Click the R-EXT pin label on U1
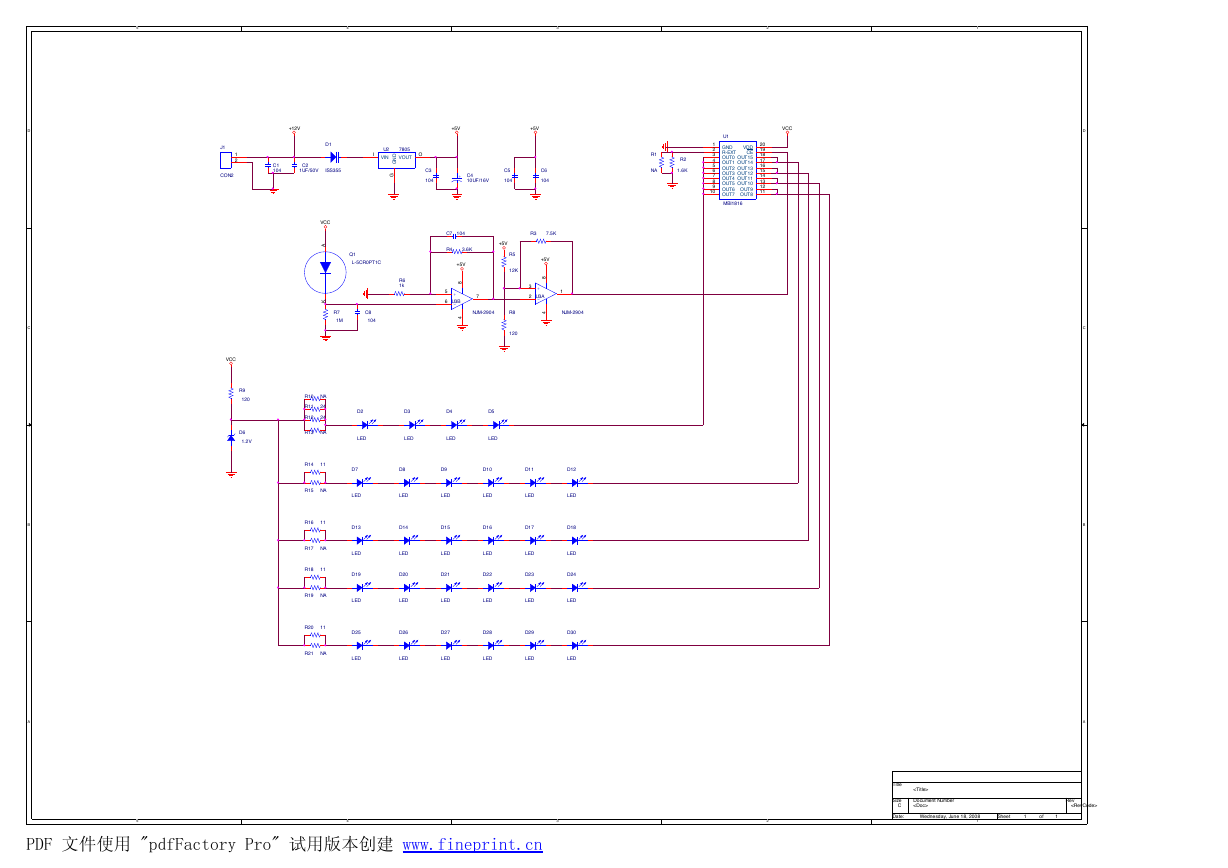 (x=729, y=152)
